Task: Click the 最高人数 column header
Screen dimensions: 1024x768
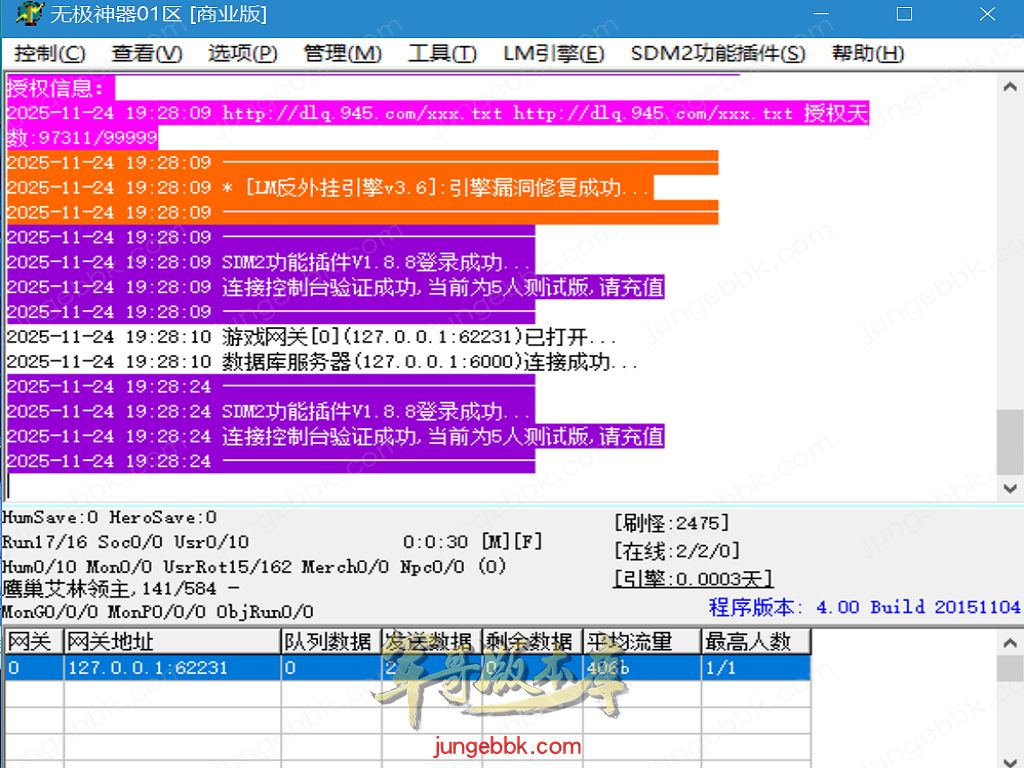Action: pyautogui.click(x=754, y=641)
